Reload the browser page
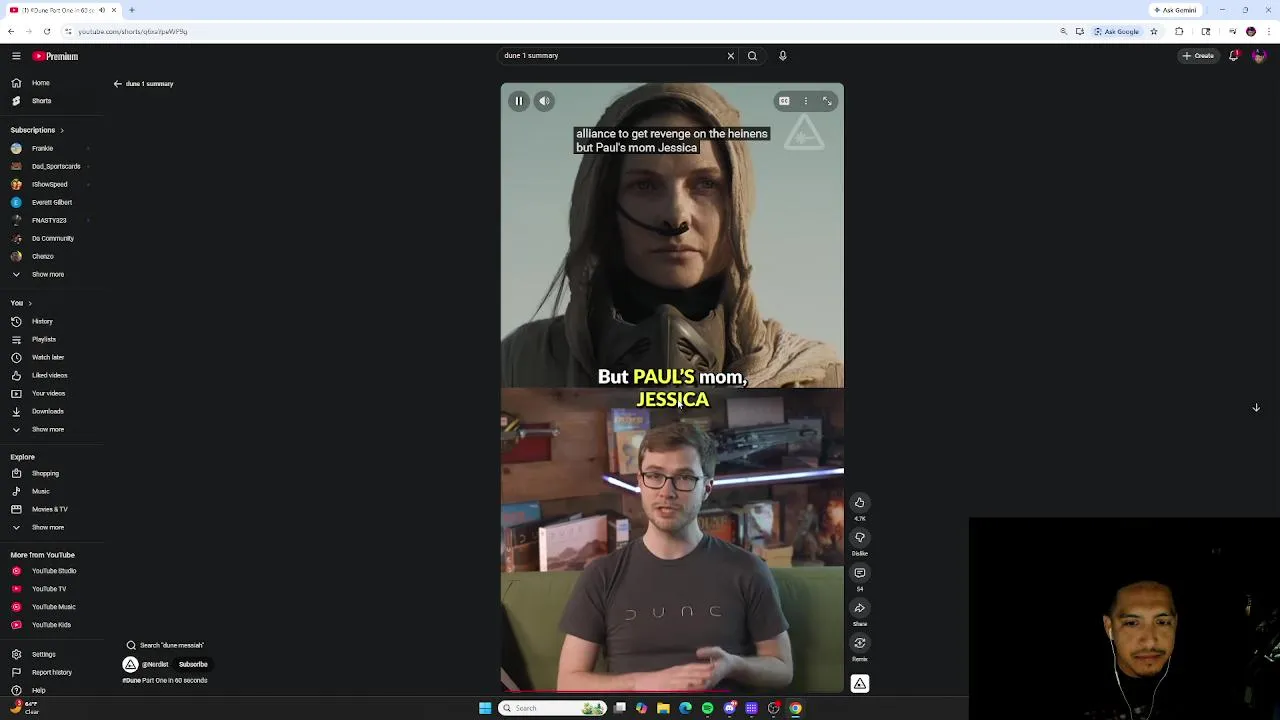Image resolution: width=1280 pixels, height=720 pixels. click(x=46, y=31)
